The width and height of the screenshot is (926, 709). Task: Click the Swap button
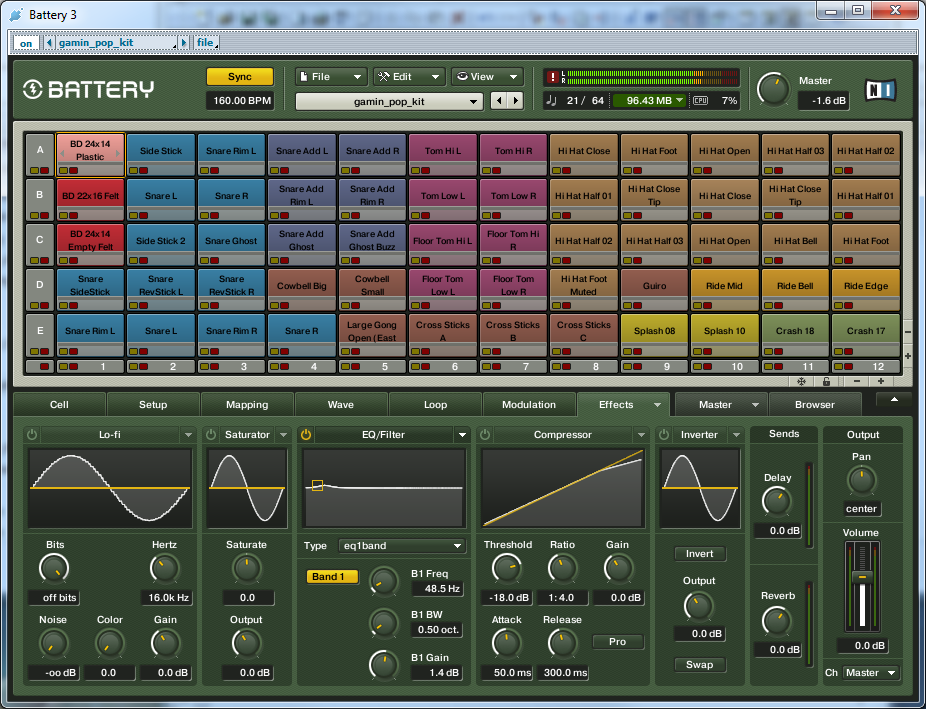click(700, 664)
